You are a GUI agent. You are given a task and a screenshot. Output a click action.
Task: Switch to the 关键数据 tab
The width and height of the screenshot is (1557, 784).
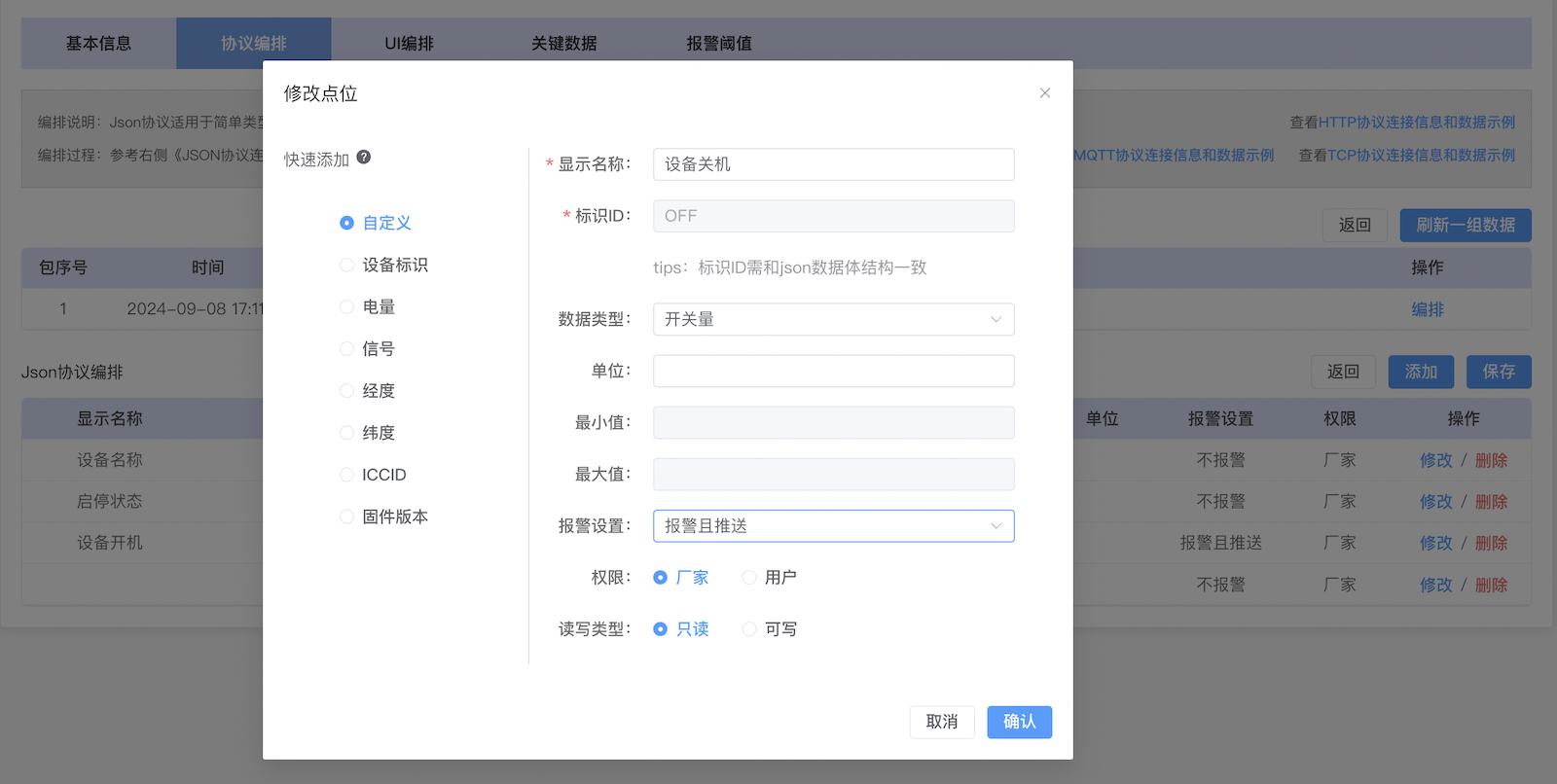564,43
